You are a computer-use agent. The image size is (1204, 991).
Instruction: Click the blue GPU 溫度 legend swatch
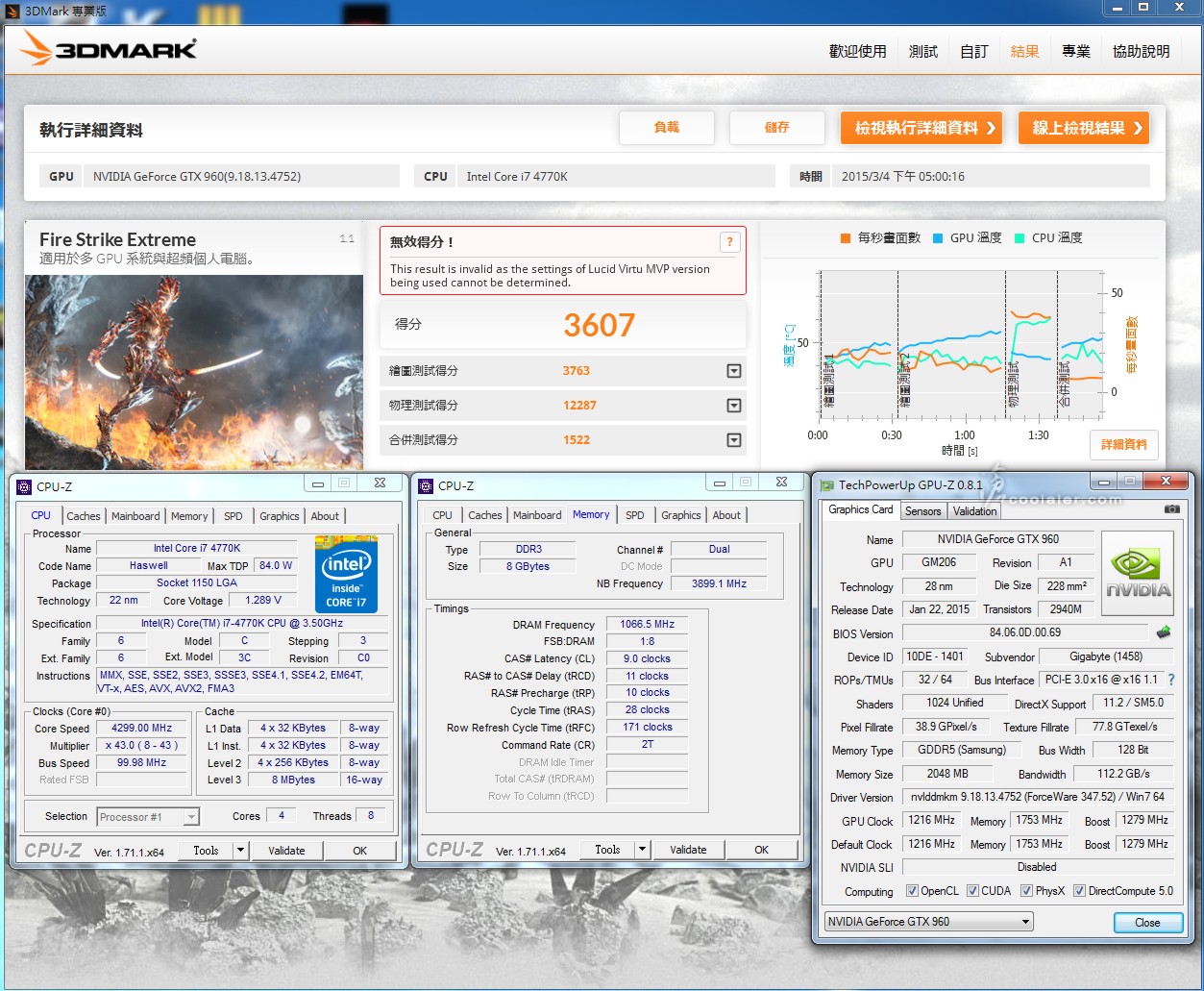tap(938, 237)
